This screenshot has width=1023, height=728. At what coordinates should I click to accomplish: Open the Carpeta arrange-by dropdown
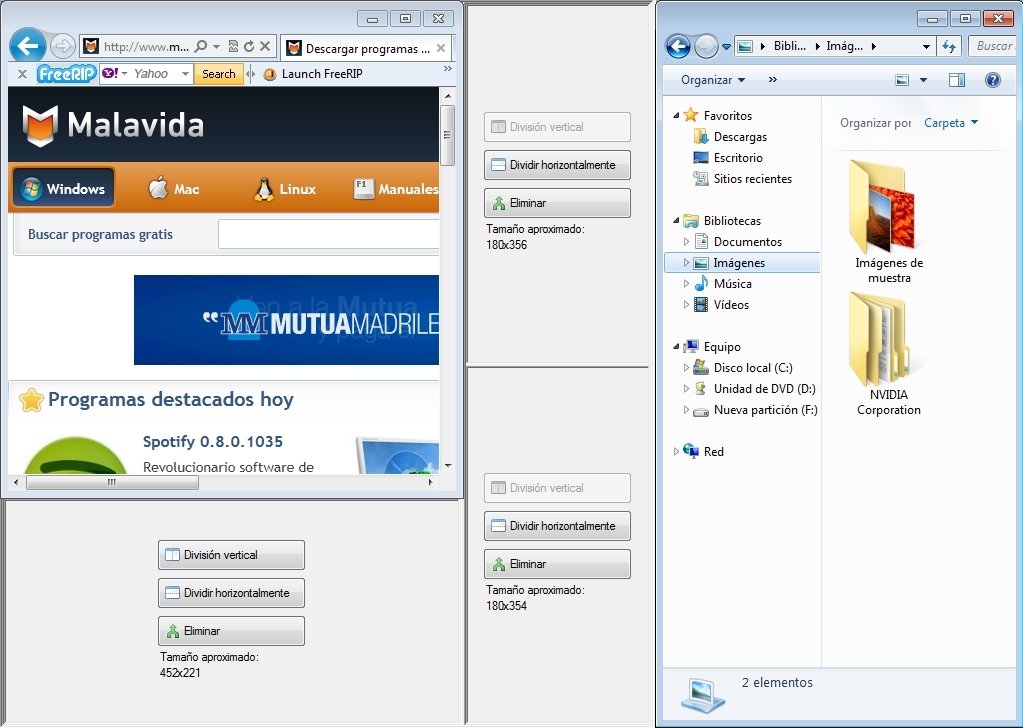[x=951, y=123]
